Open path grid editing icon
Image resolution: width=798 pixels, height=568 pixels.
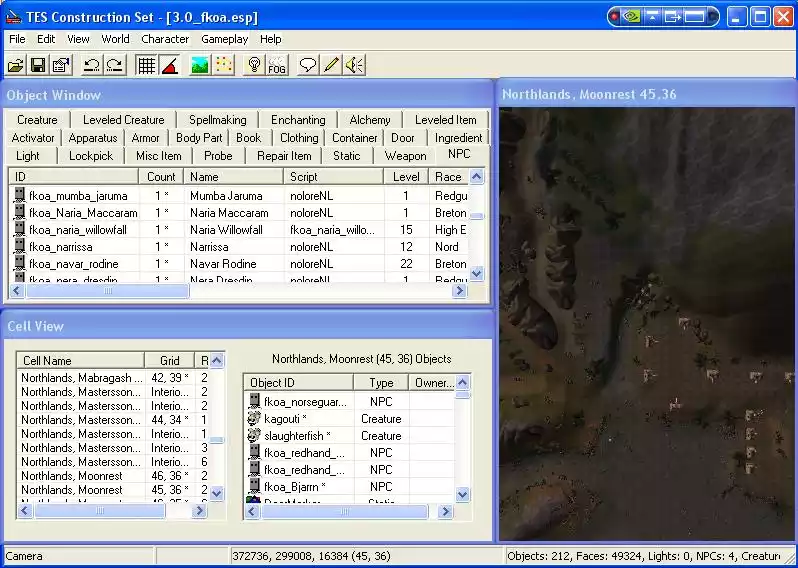click(x=223, y=65)
